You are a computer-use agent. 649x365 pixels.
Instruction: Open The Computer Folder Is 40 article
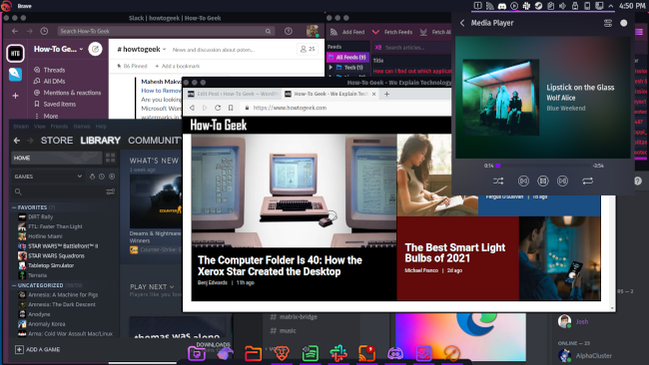[x=280, y=266]
